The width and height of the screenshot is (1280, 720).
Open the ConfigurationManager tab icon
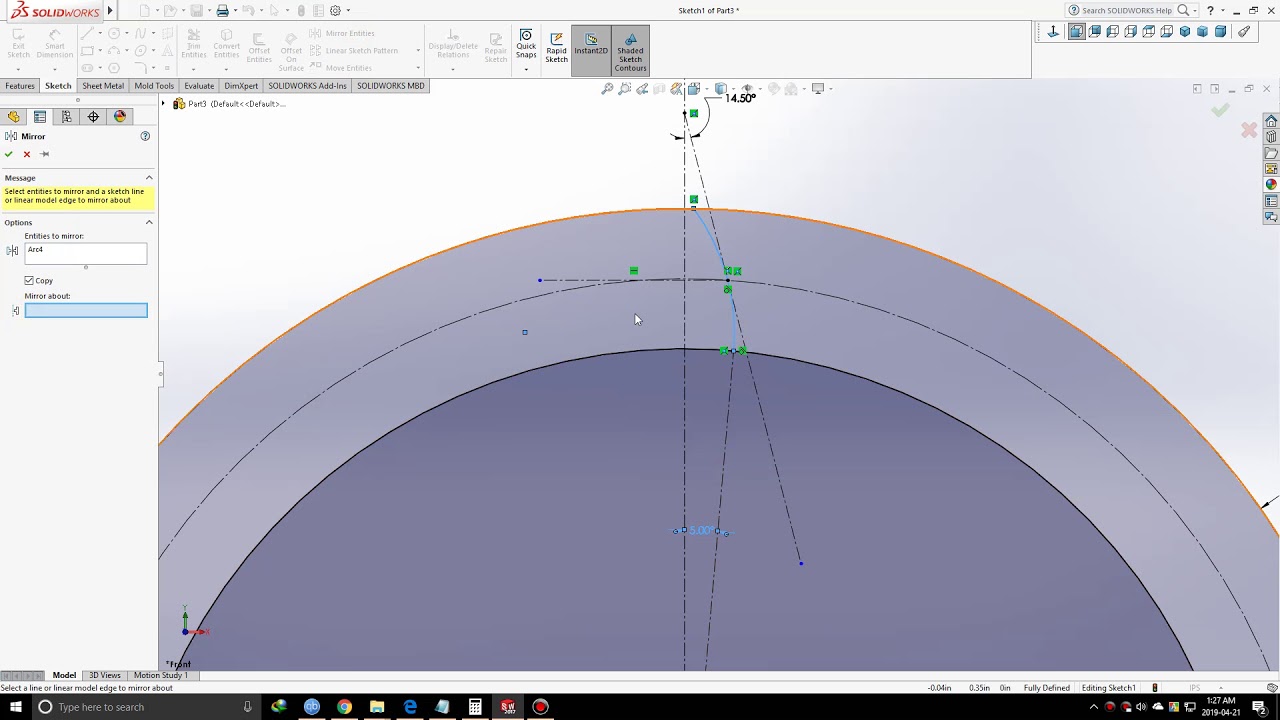[x=66, y=117]
